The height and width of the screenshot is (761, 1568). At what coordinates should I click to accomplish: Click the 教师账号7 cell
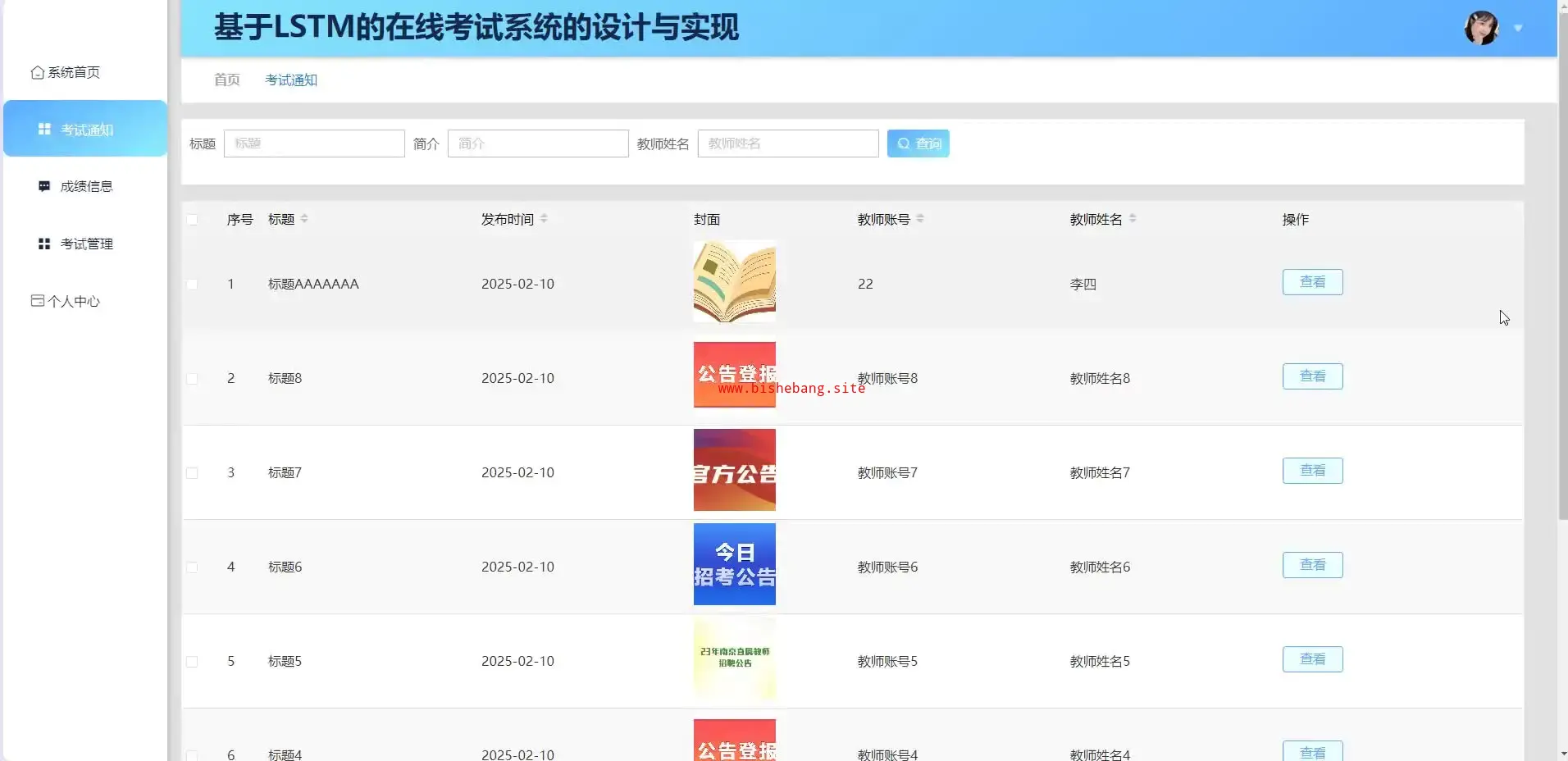(887, 472)
